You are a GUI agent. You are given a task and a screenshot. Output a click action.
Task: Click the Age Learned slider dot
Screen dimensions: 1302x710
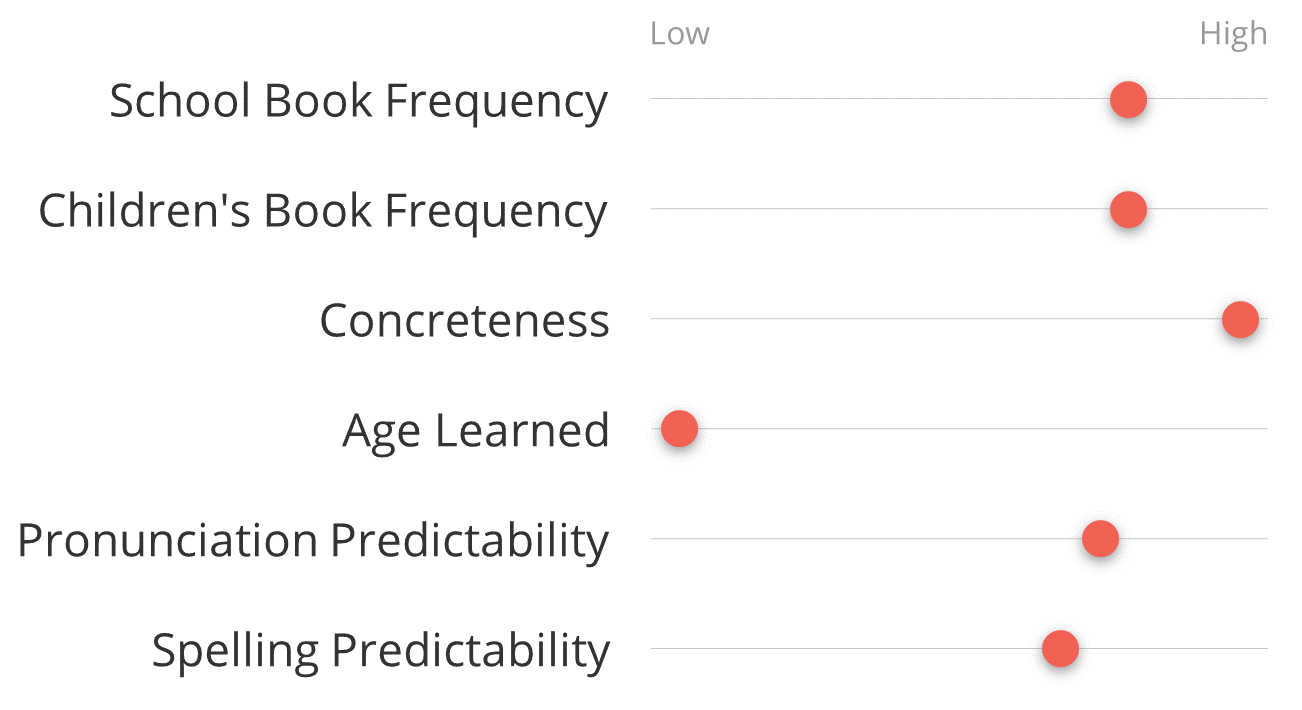(679, 429)
